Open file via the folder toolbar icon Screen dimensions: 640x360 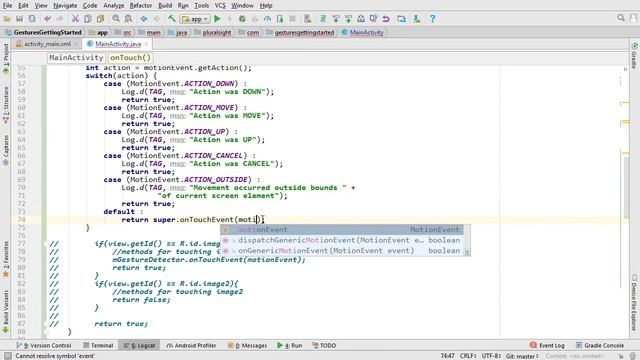tap(7, 19)
